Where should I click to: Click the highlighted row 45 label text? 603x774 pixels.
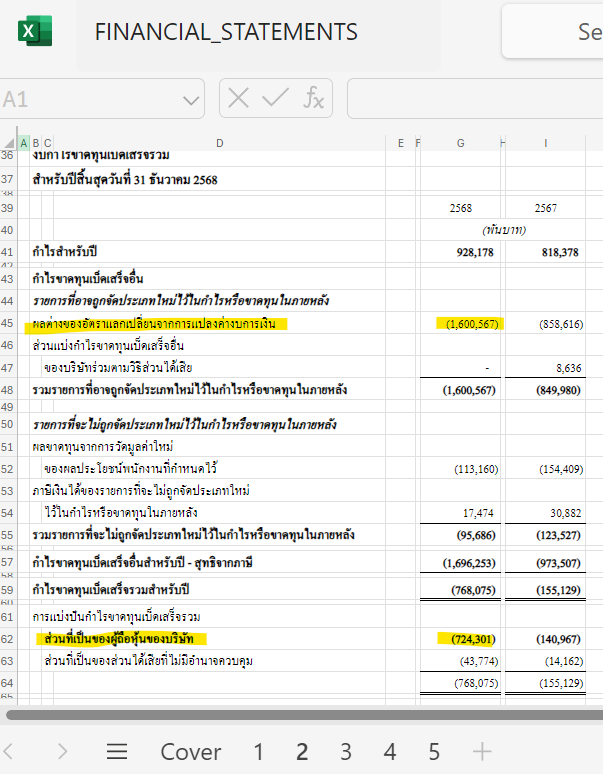point(154,324)
